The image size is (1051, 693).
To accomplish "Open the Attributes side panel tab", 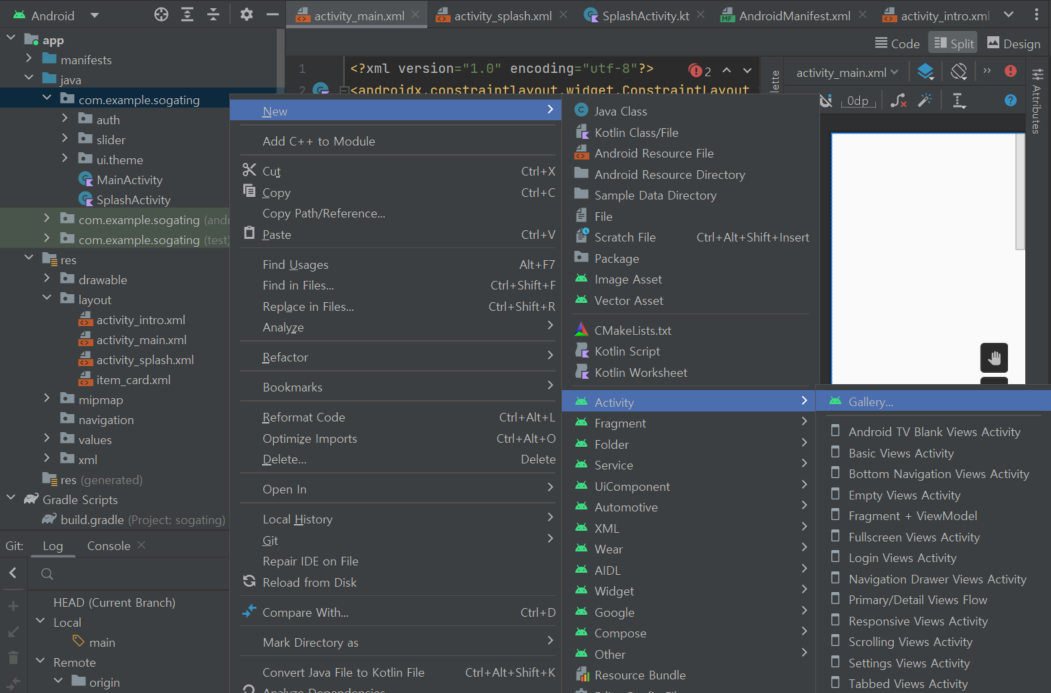I will pos(1037,101).
